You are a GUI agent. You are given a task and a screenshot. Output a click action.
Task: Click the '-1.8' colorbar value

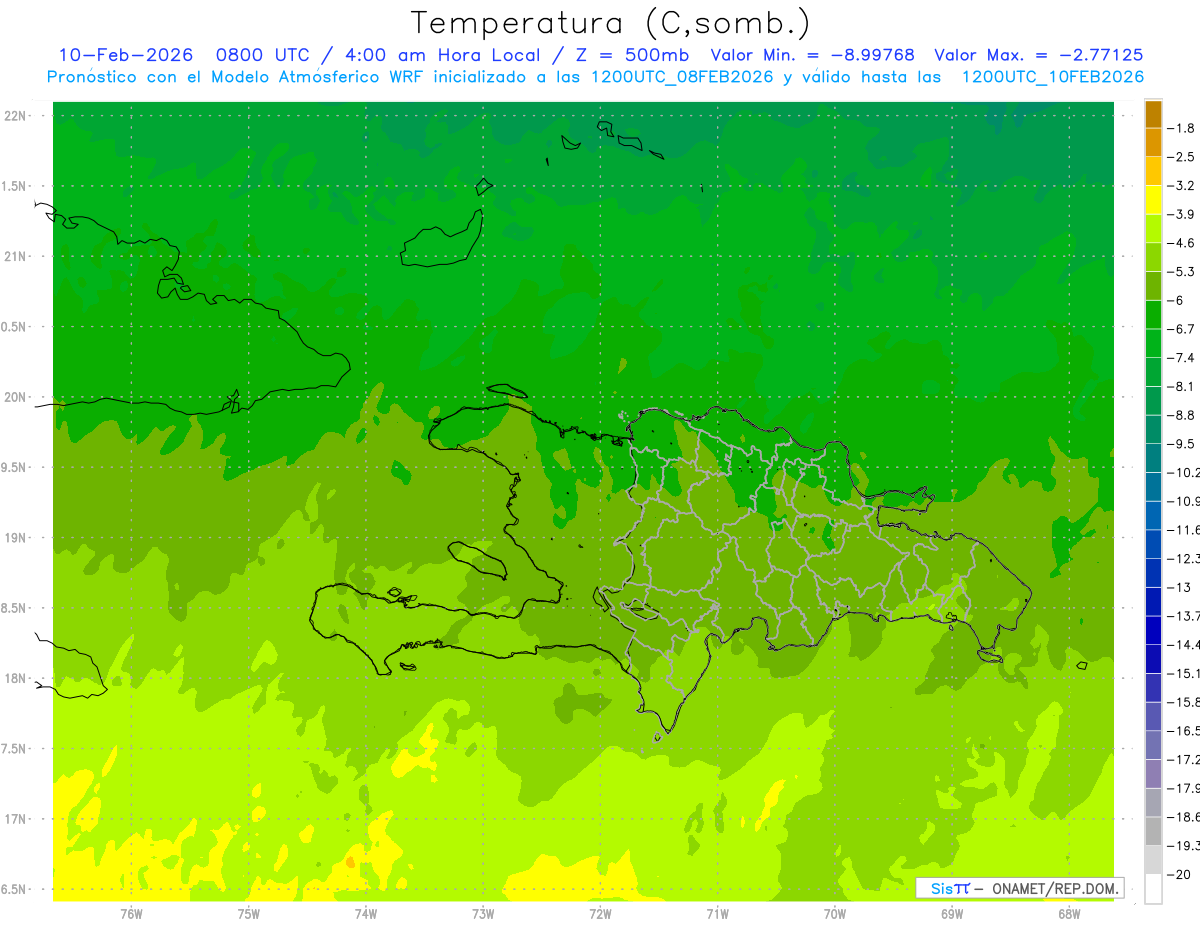[1182, 128]
